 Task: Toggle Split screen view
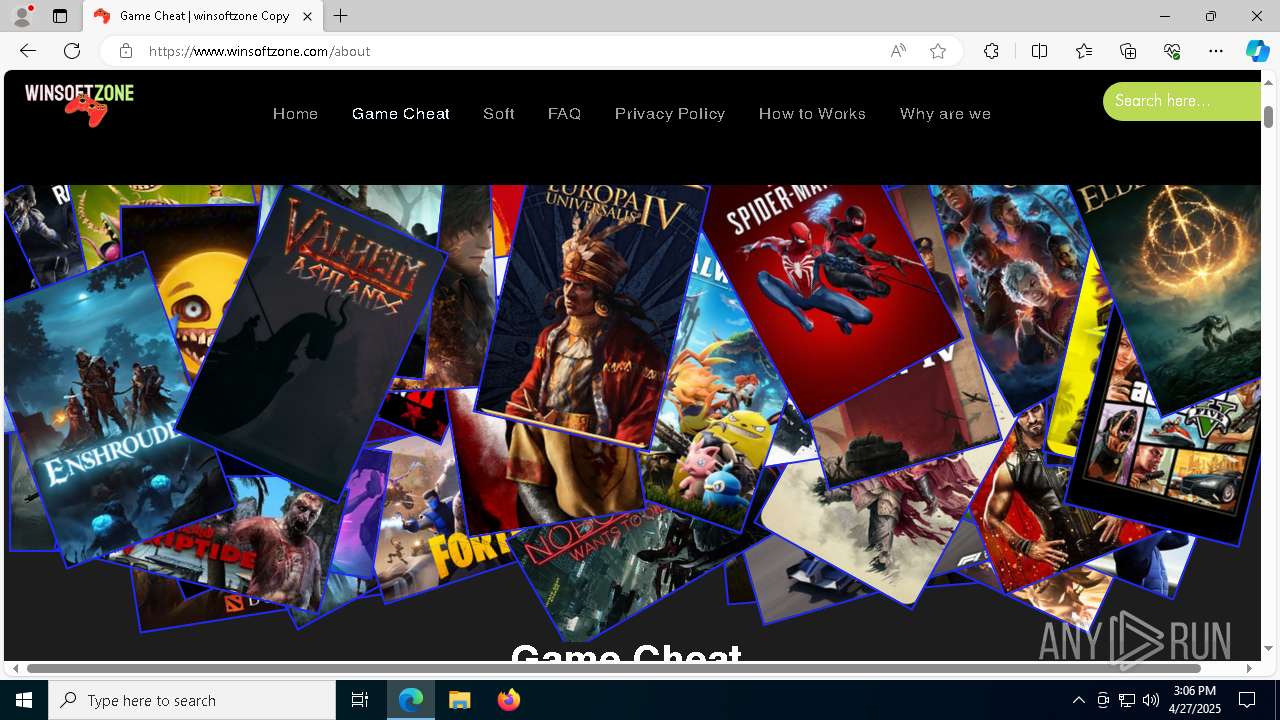(x=1039, y=51)
